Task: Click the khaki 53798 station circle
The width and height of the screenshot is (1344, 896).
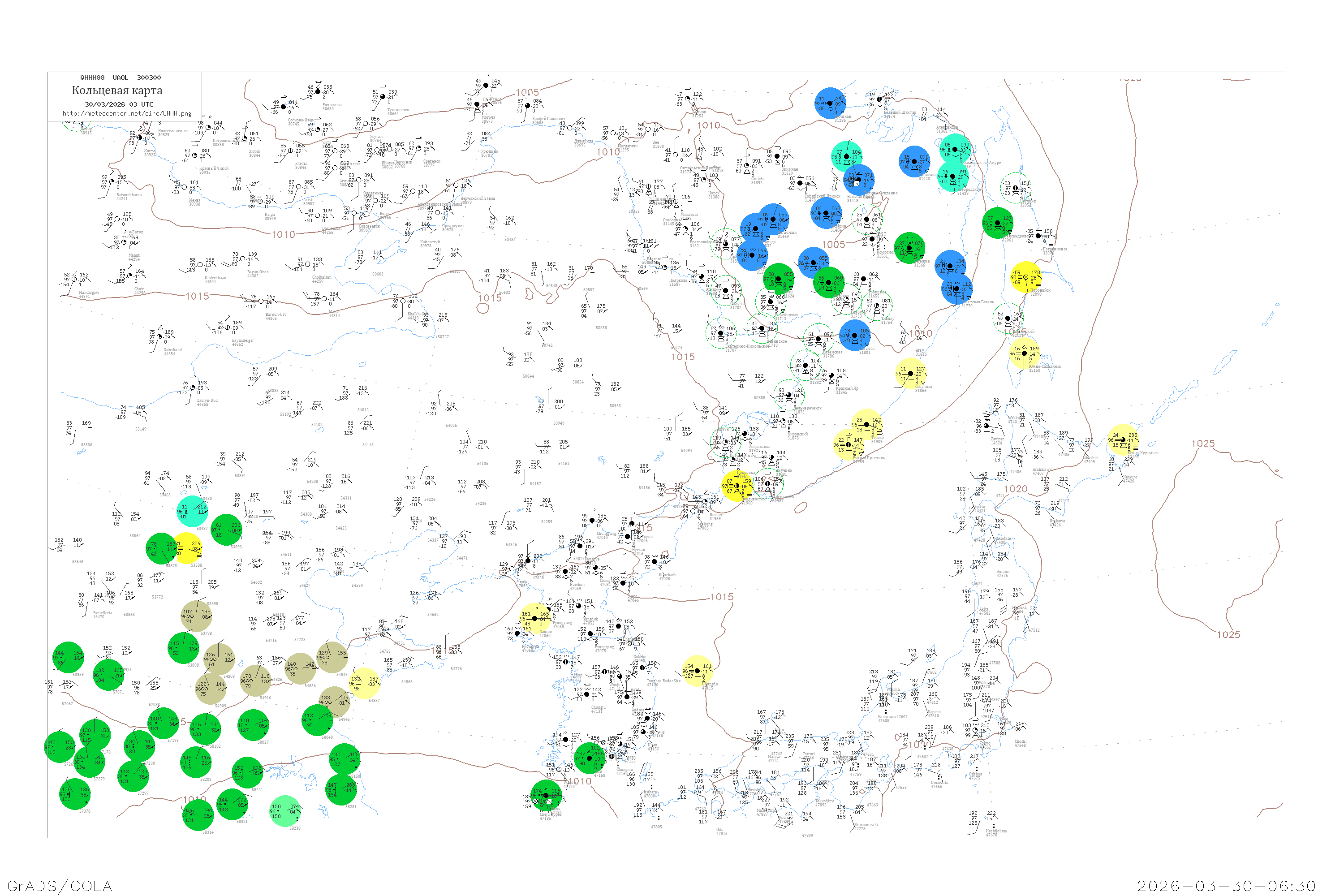Action: point(196,616)
